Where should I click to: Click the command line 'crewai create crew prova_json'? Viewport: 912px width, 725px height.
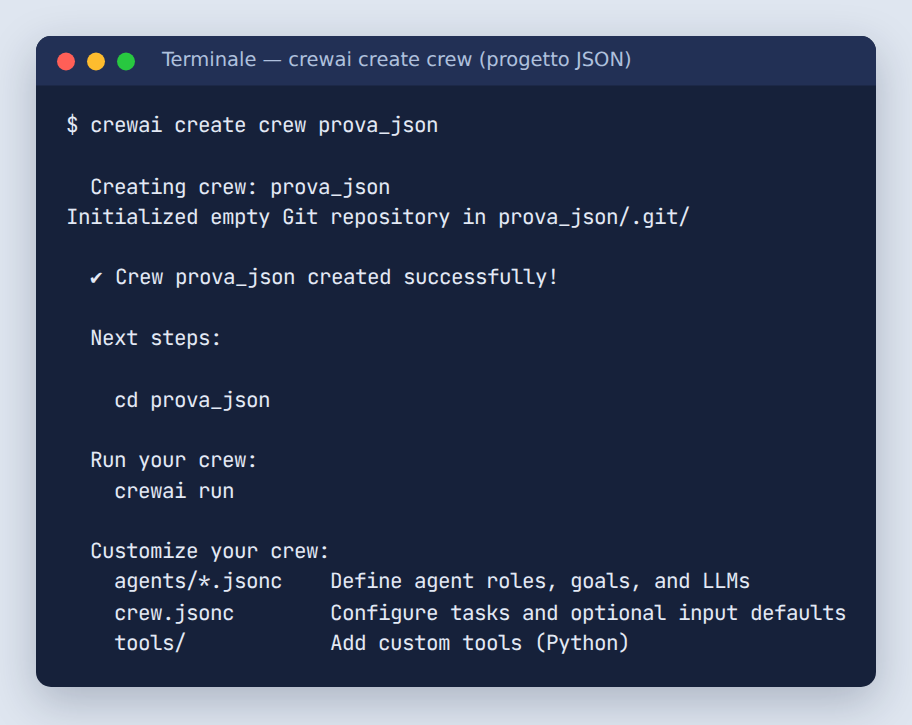pos(264,126)
